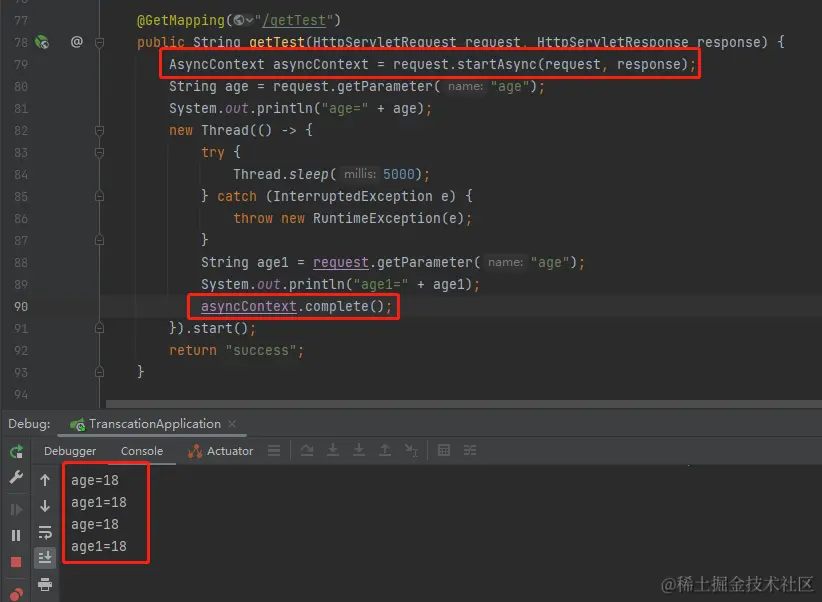Toggle soft-wrap in the console
The height and width of the screenshot is (602, 822).
click(x=45, y=532)
